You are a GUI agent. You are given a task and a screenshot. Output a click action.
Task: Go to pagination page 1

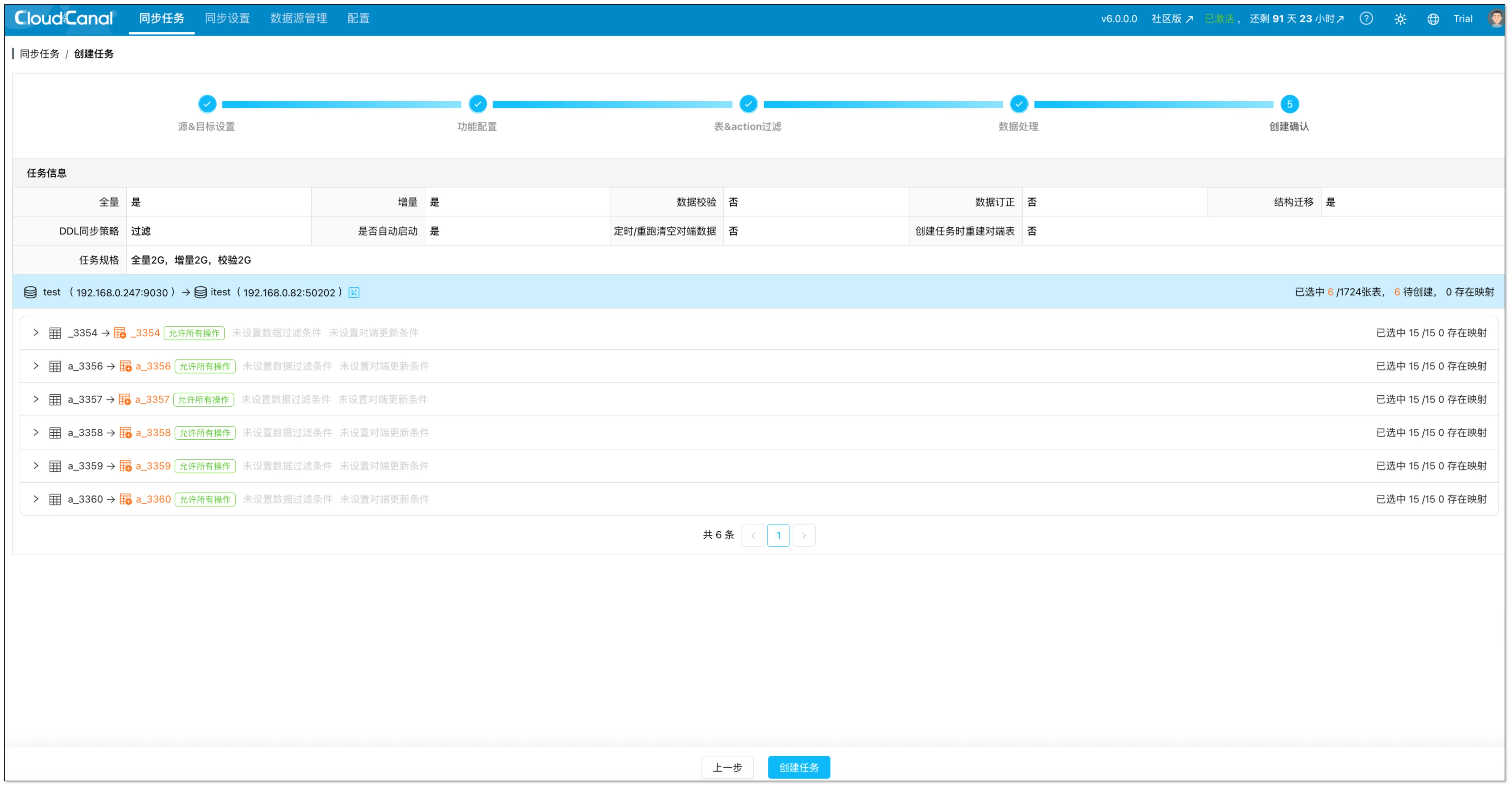click(778, 535)
